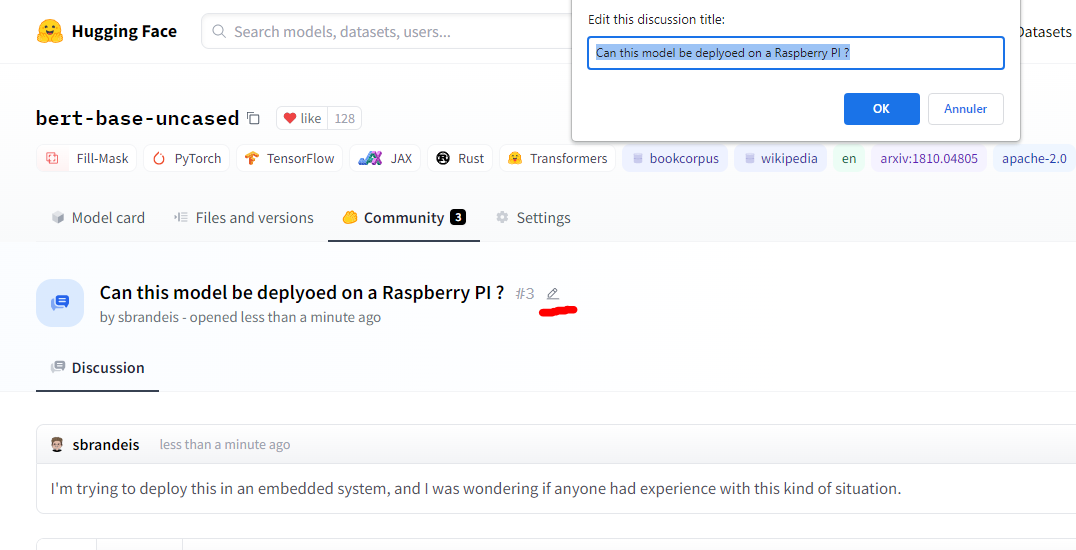The width and height of the screenshot is (1076, 550).
Task: Click the discussion title edit text field
Action: (795, 53)
